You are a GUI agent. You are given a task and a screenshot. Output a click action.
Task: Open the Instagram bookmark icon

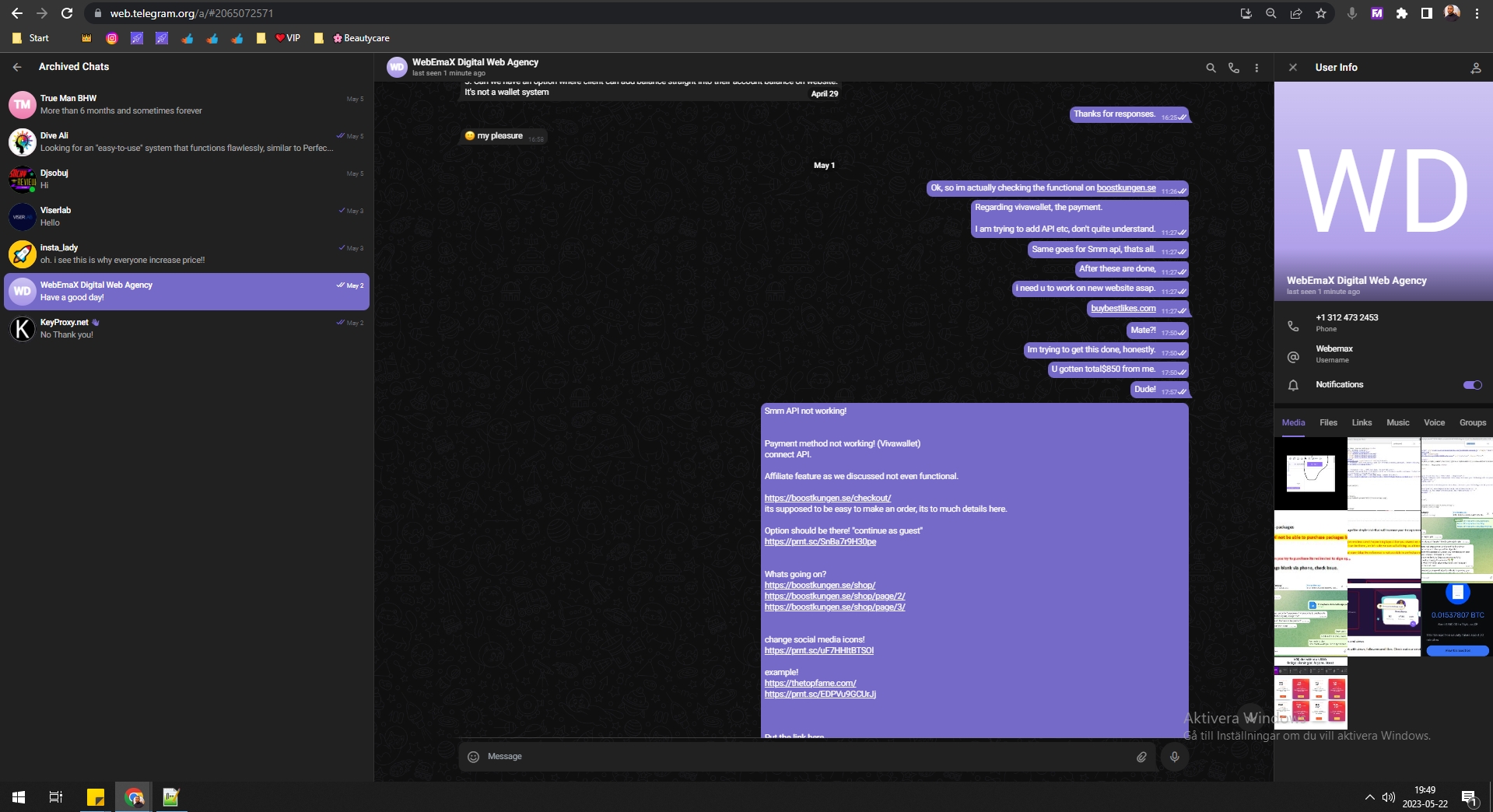click(x=112, y=38)
